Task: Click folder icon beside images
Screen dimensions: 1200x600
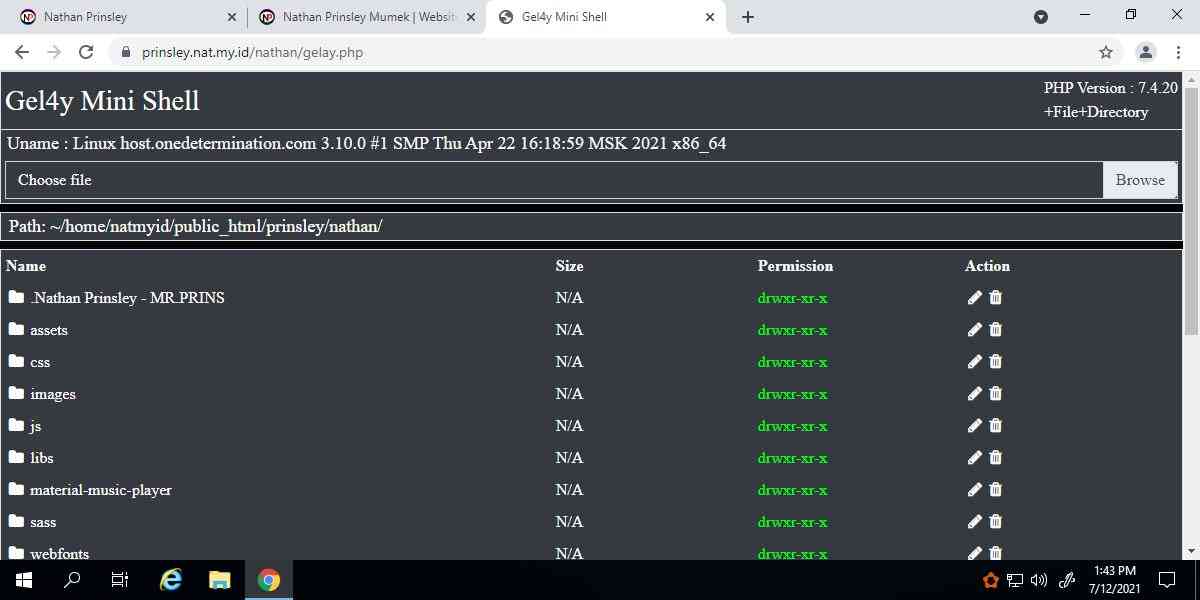Action: tap(16, 393)
